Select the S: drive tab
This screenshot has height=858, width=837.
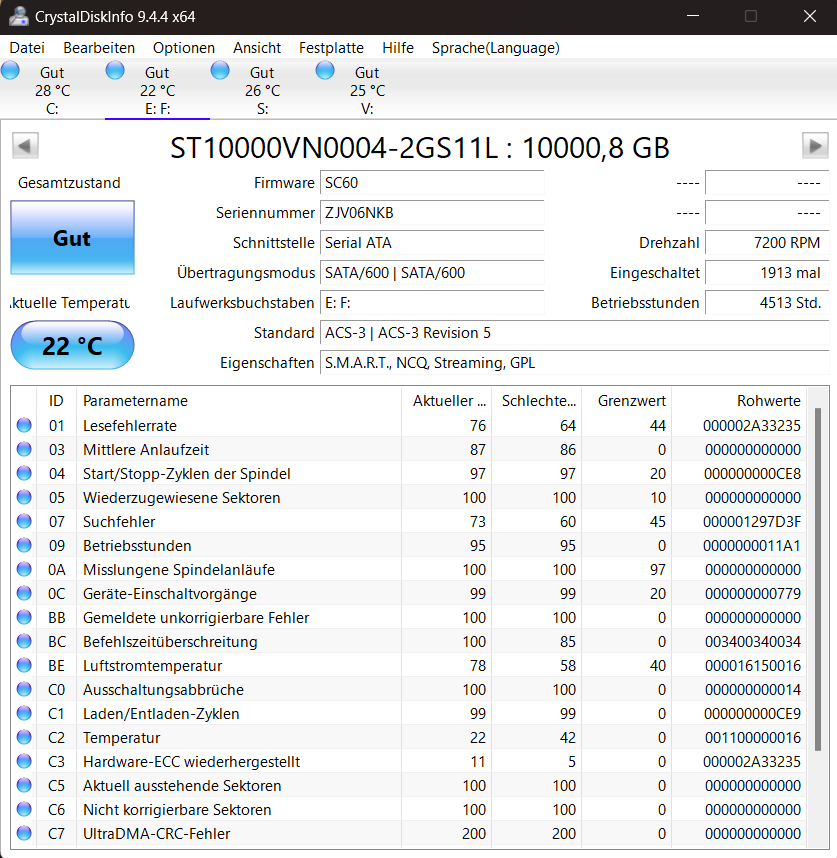[263, 90]
